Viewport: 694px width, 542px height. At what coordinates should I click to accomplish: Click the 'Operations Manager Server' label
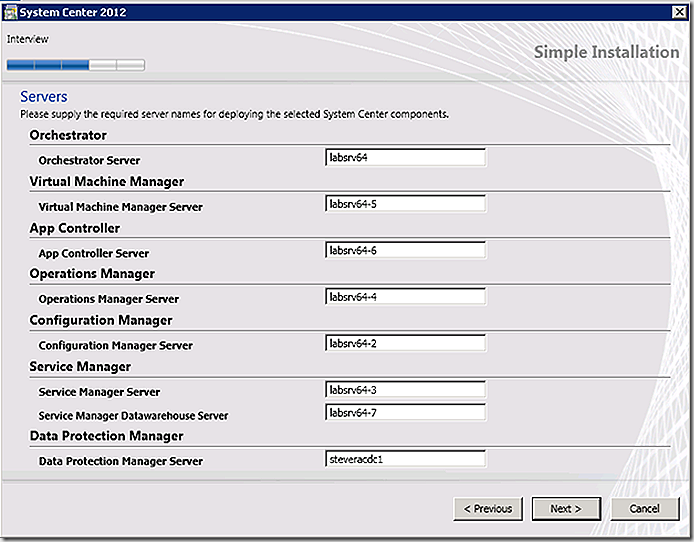coord(109,299)
